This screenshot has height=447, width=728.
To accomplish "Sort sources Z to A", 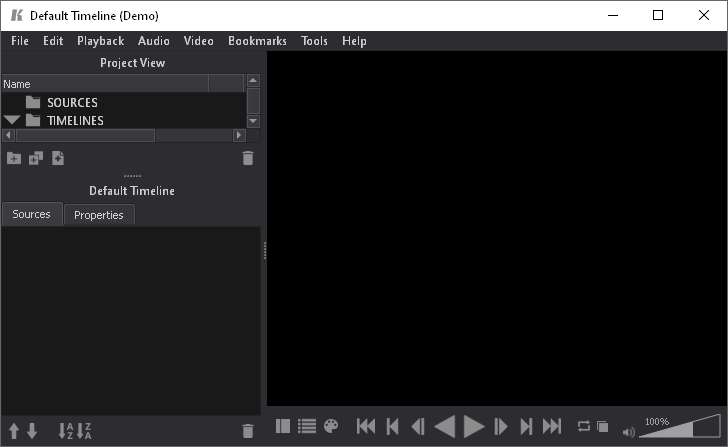I will 84,431.
